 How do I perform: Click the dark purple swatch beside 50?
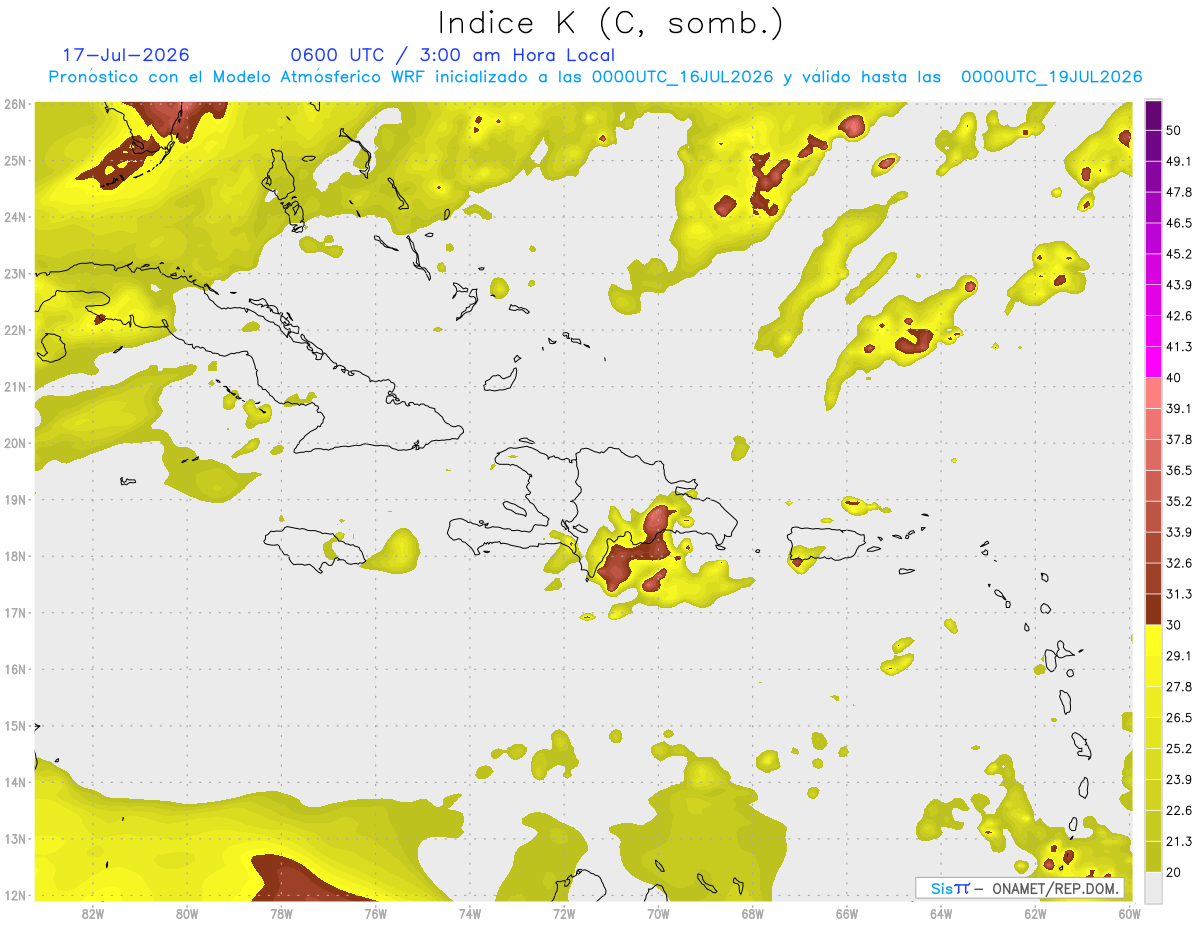1153,114
